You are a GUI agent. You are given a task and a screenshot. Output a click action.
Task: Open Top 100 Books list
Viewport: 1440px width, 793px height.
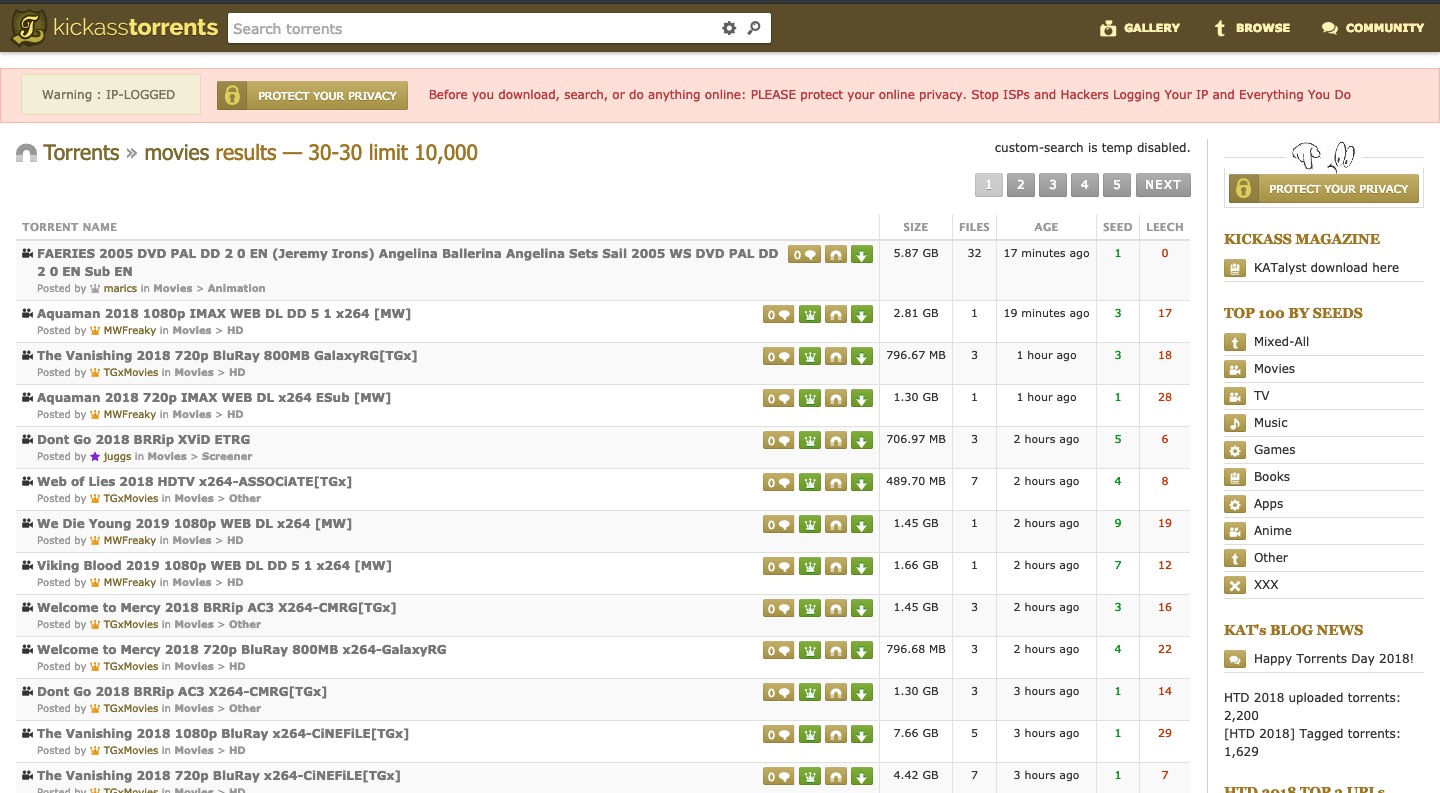[x=1272, y=476]
